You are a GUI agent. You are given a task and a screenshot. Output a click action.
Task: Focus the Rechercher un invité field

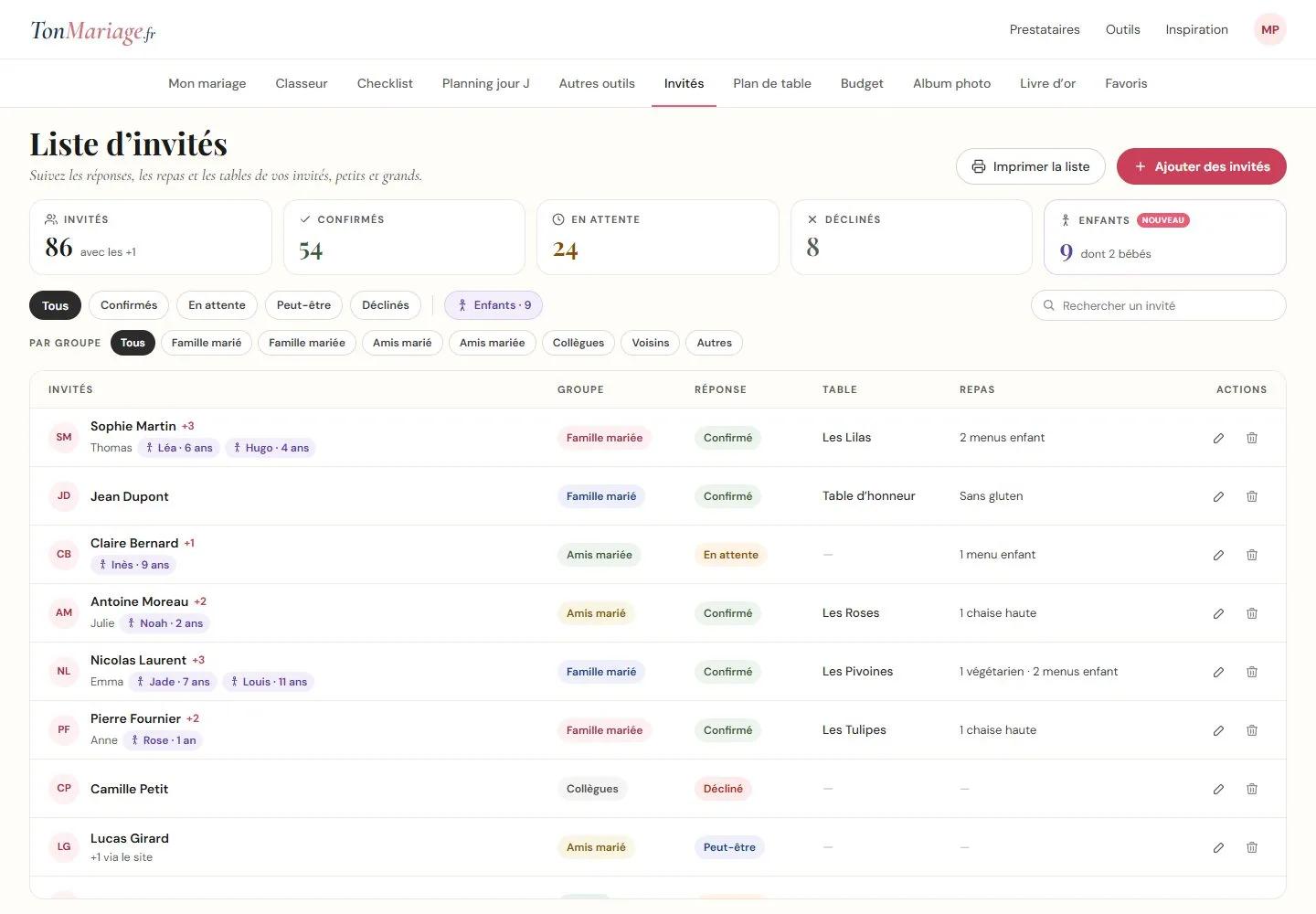(x=1159, y=305)
